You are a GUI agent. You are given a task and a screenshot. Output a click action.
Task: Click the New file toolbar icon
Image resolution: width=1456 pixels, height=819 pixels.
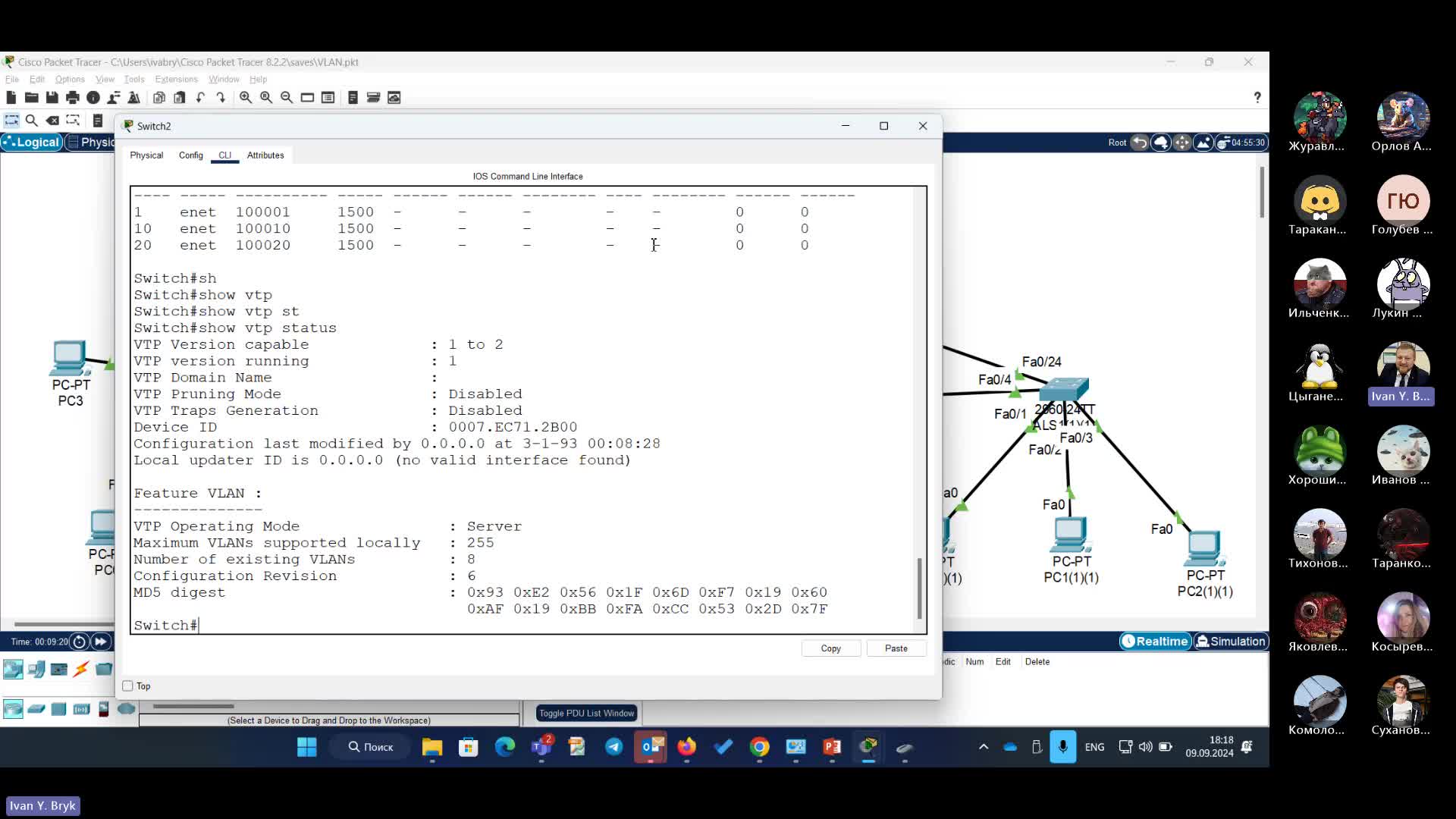point(11,97)
